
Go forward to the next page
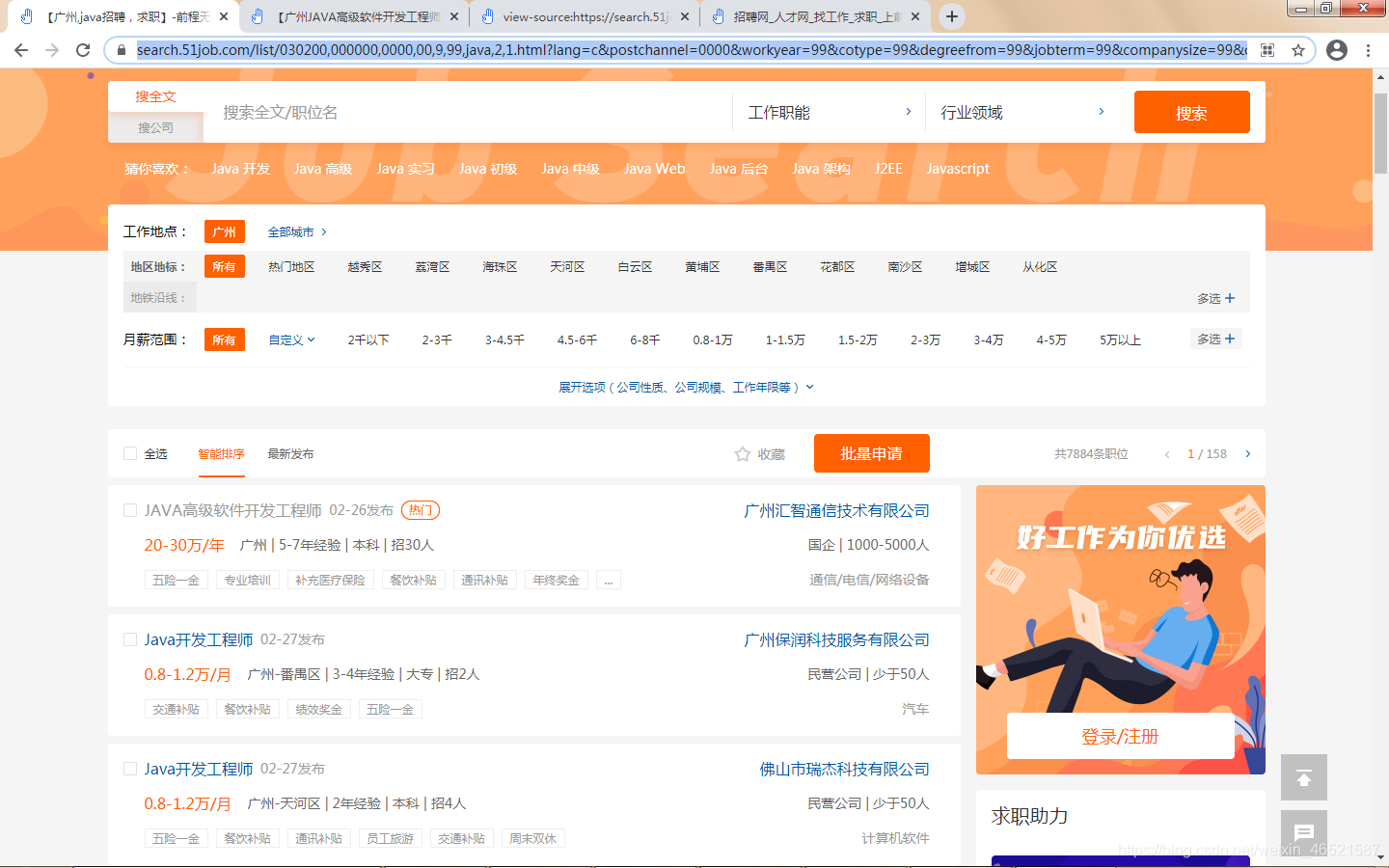[52, 50]
